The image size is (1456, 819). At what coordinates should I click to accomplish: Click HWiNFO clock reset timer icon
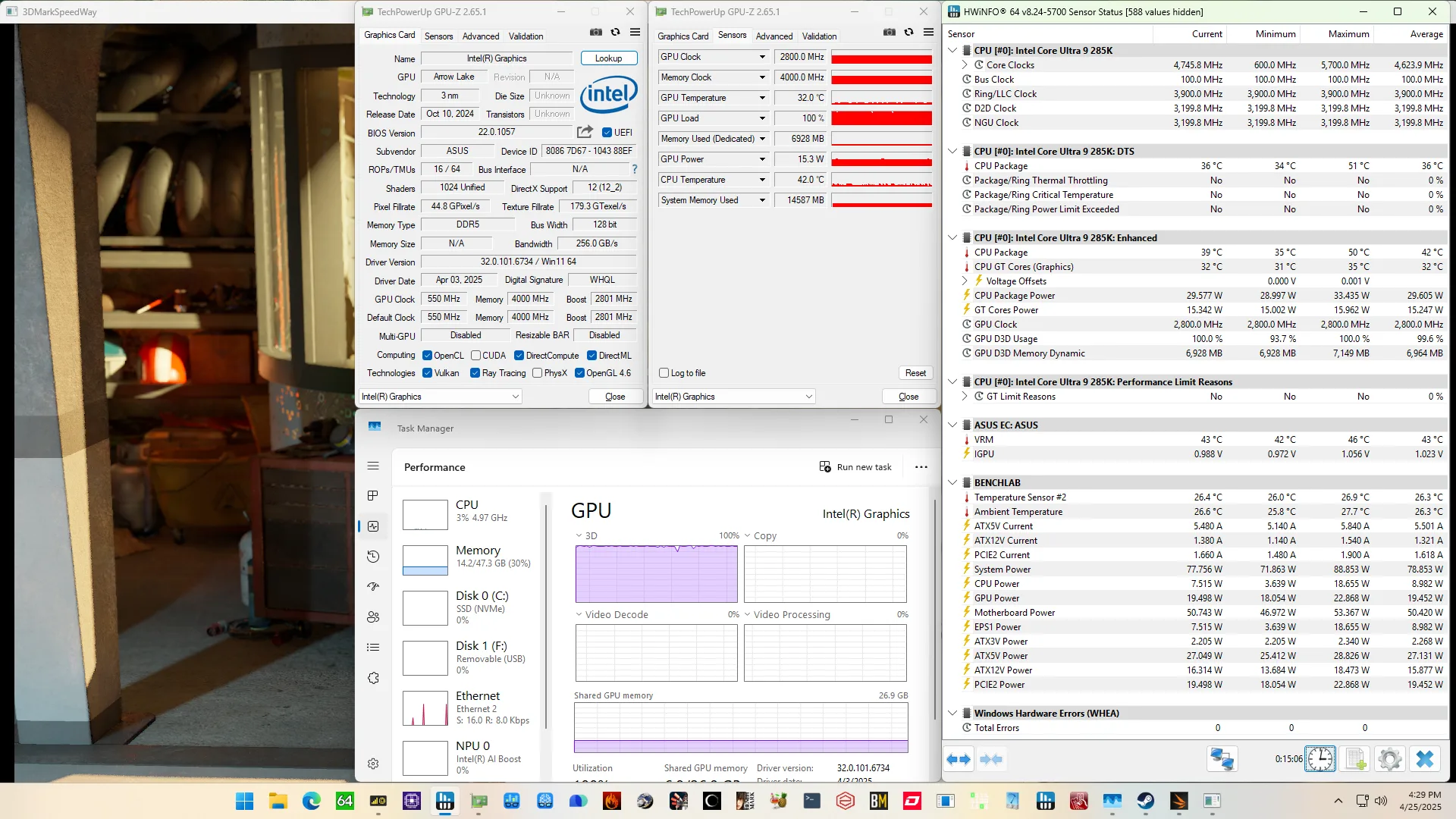1320,759
